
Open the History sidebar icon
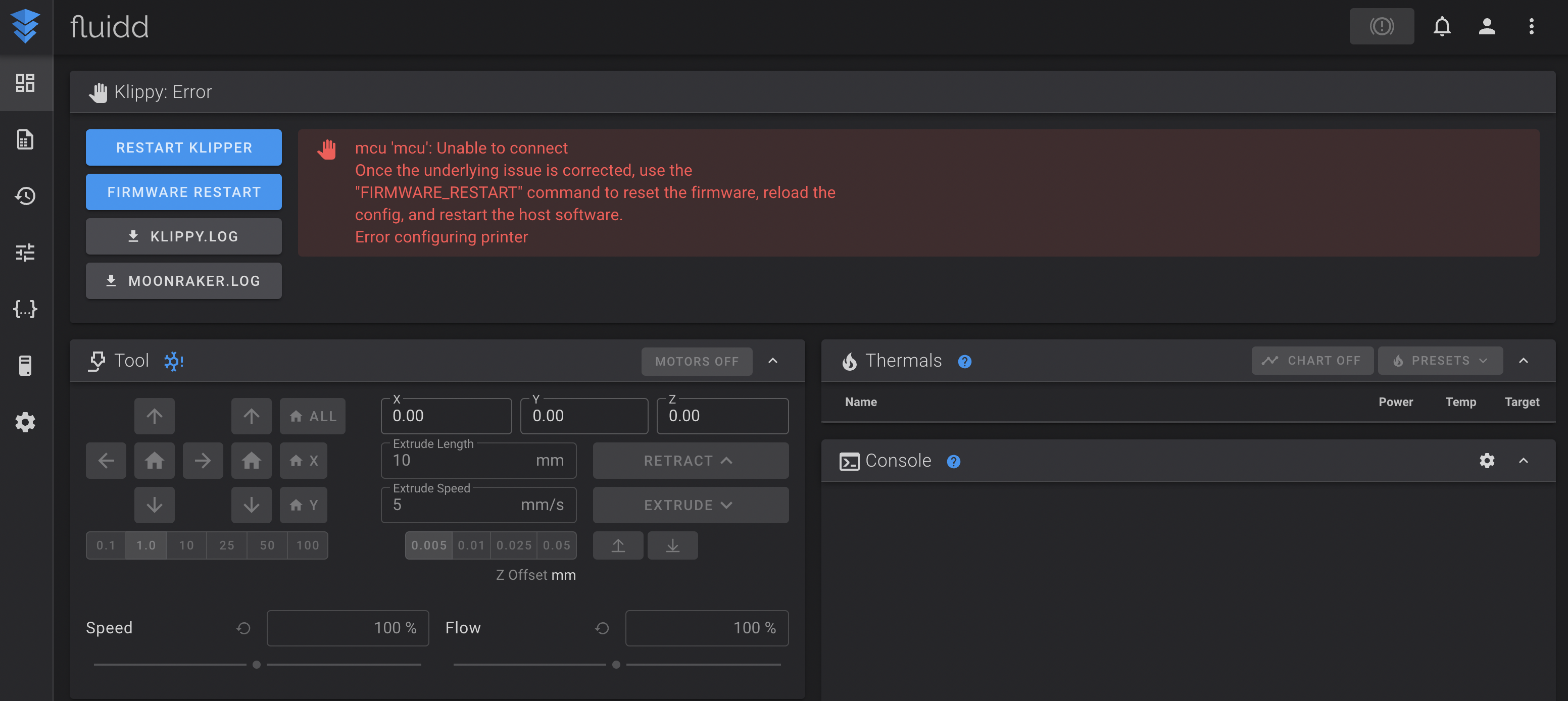coord(26,196)
